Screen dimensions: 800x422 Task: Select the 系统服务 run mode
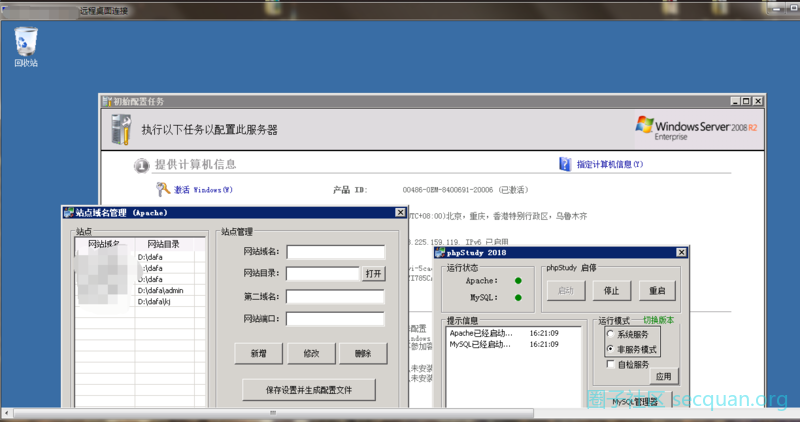pyautogui.click(x=610, y=334)
